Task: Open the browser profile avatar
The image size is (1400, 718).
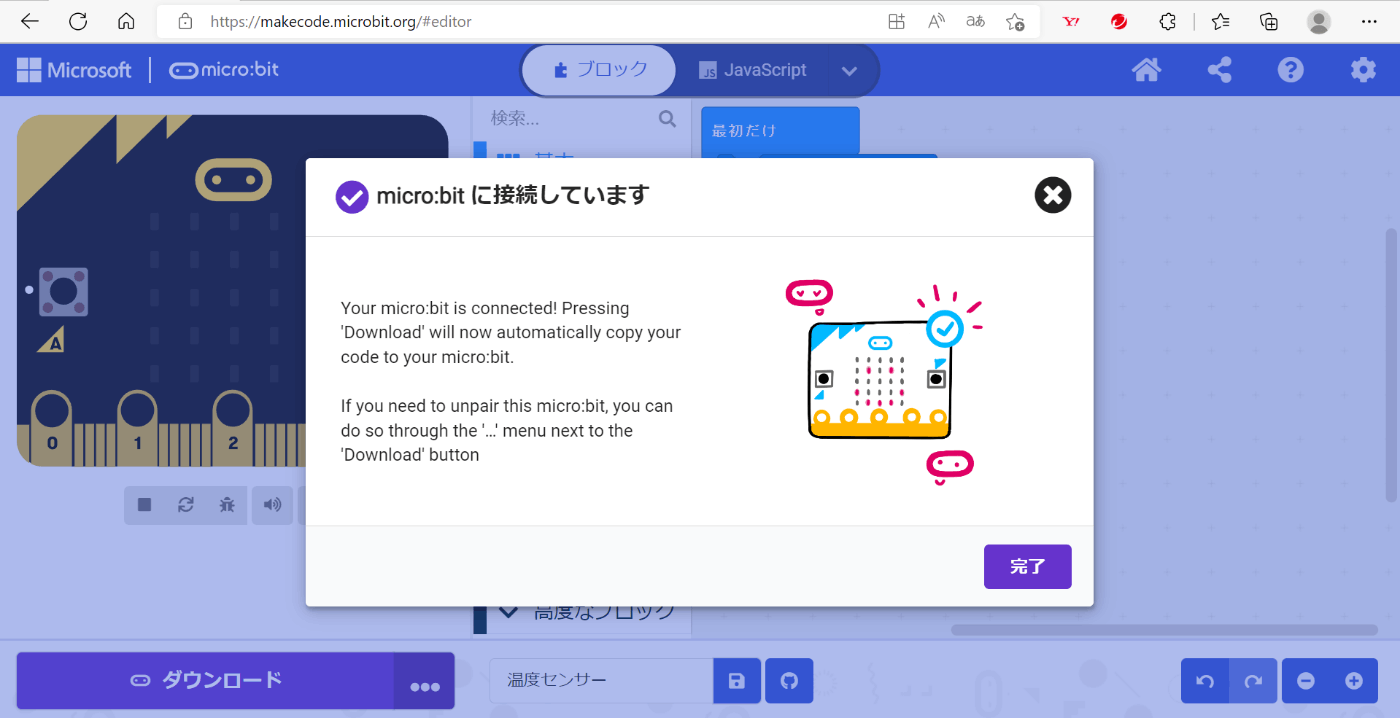Action: pos(1319,21)
